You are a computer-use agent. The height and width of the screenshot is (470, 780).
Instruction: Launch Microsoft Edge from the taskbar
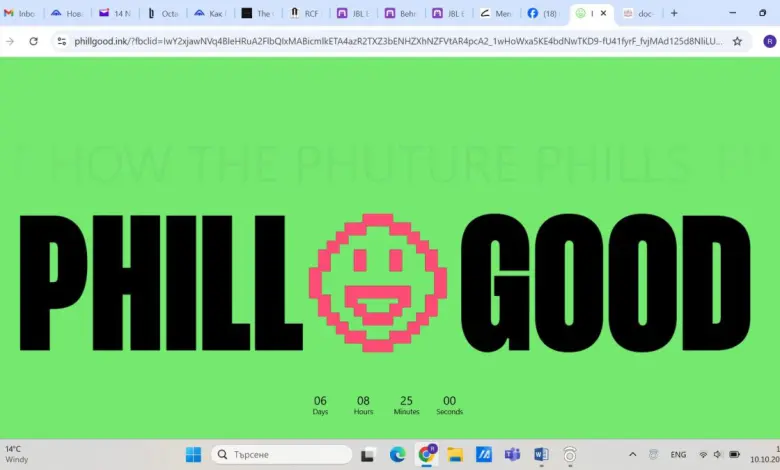[397, 454]
